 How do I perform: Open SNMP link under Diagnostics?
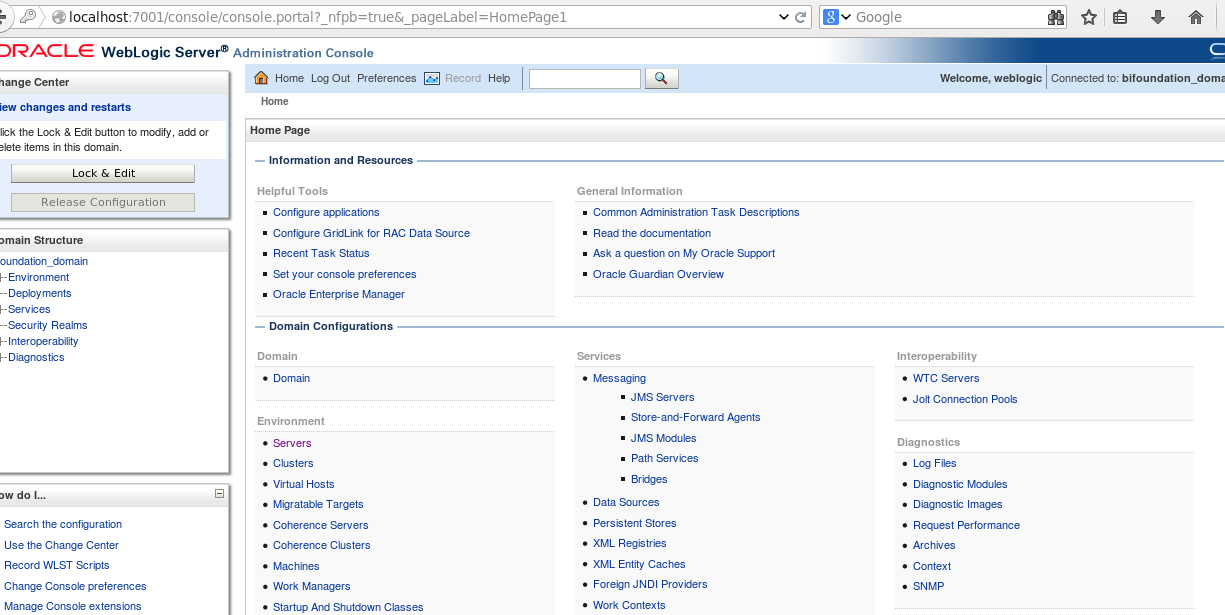(x=928, y=586)
